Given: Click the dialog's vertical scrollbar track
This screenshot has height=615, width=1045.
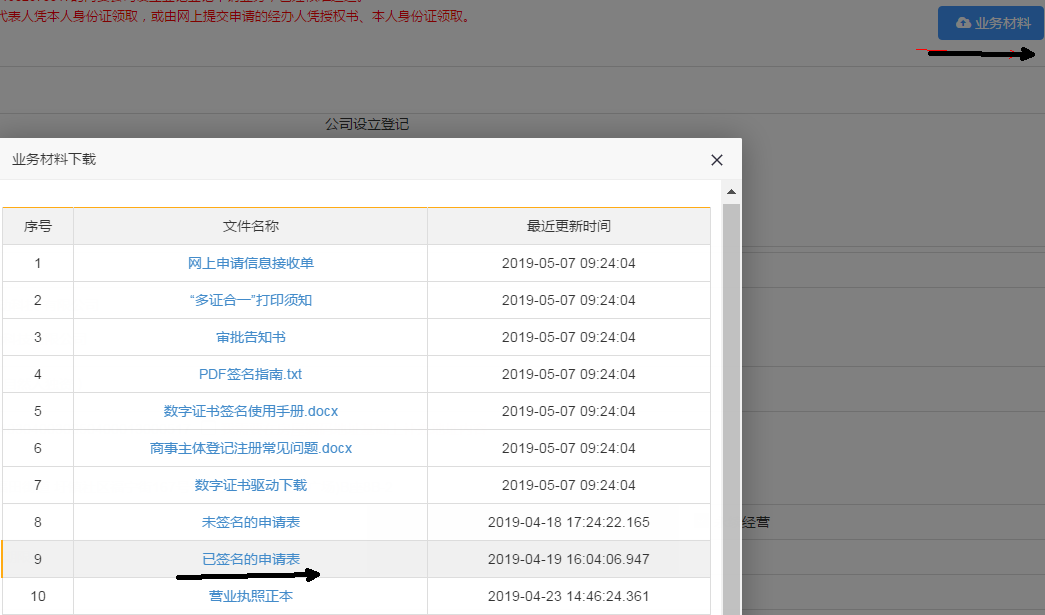Looking at the screenshot, I should 731,400.
